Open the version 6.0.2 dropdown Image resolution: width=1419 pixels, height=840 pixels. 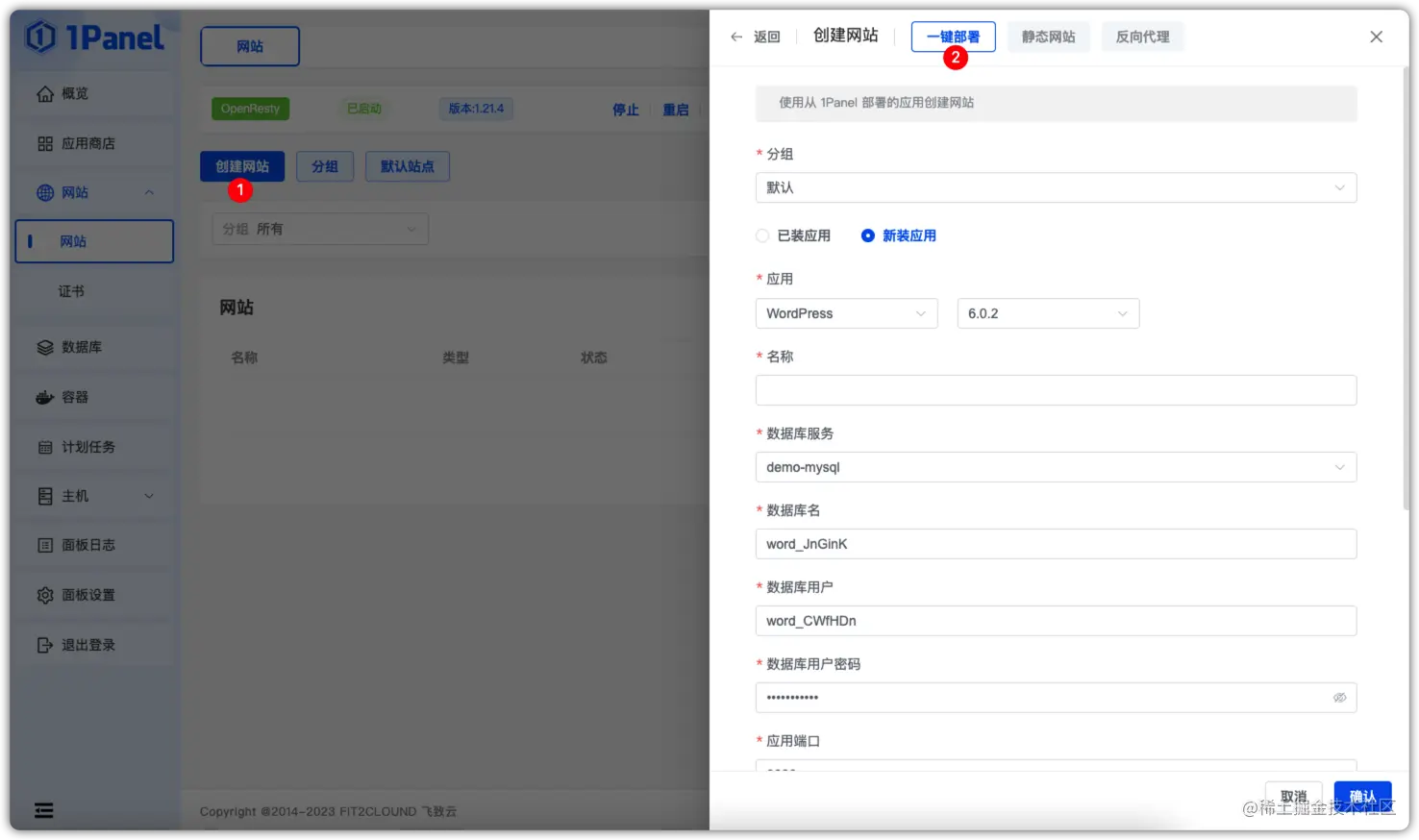tap(1047, 313)
